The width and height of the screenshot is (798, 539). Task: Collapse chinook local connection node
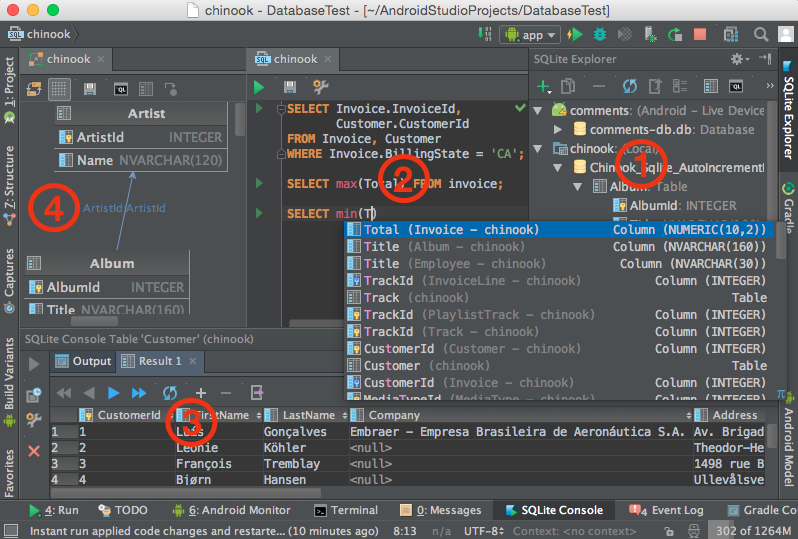(x=537, y=149)
